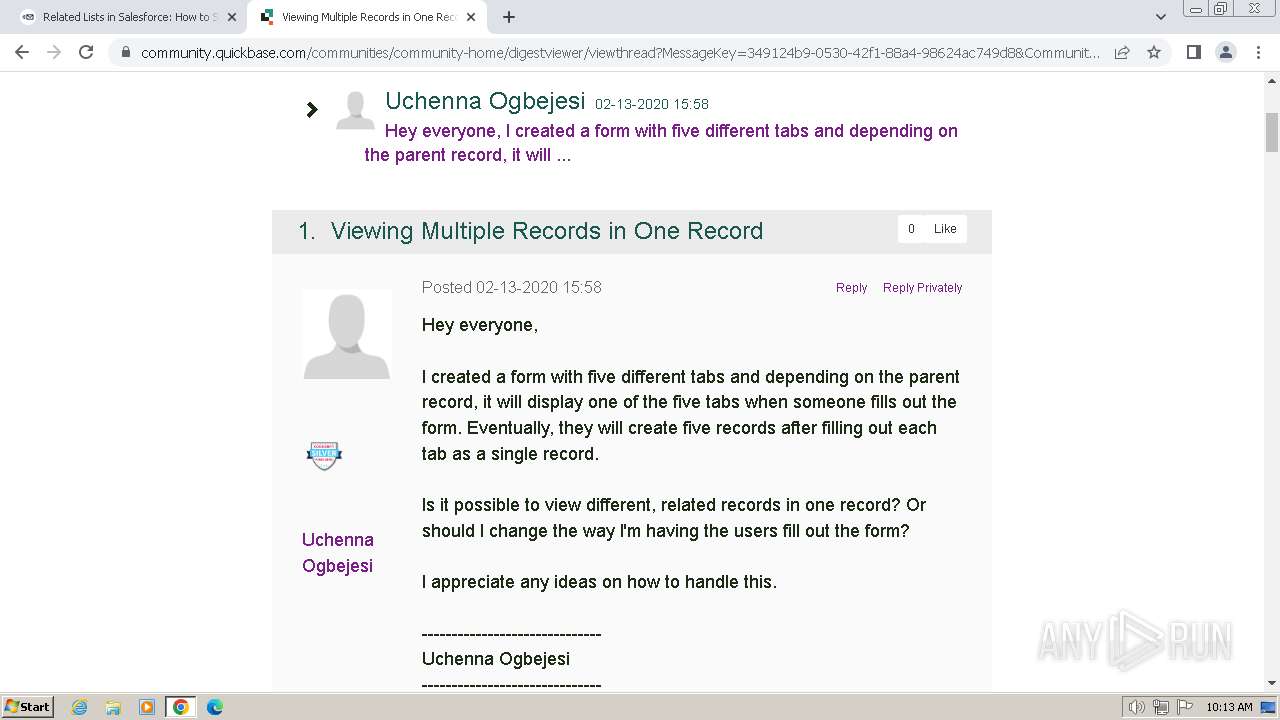Close the Viewing Multiple Records tab
1280x720 pixels.
471,17
